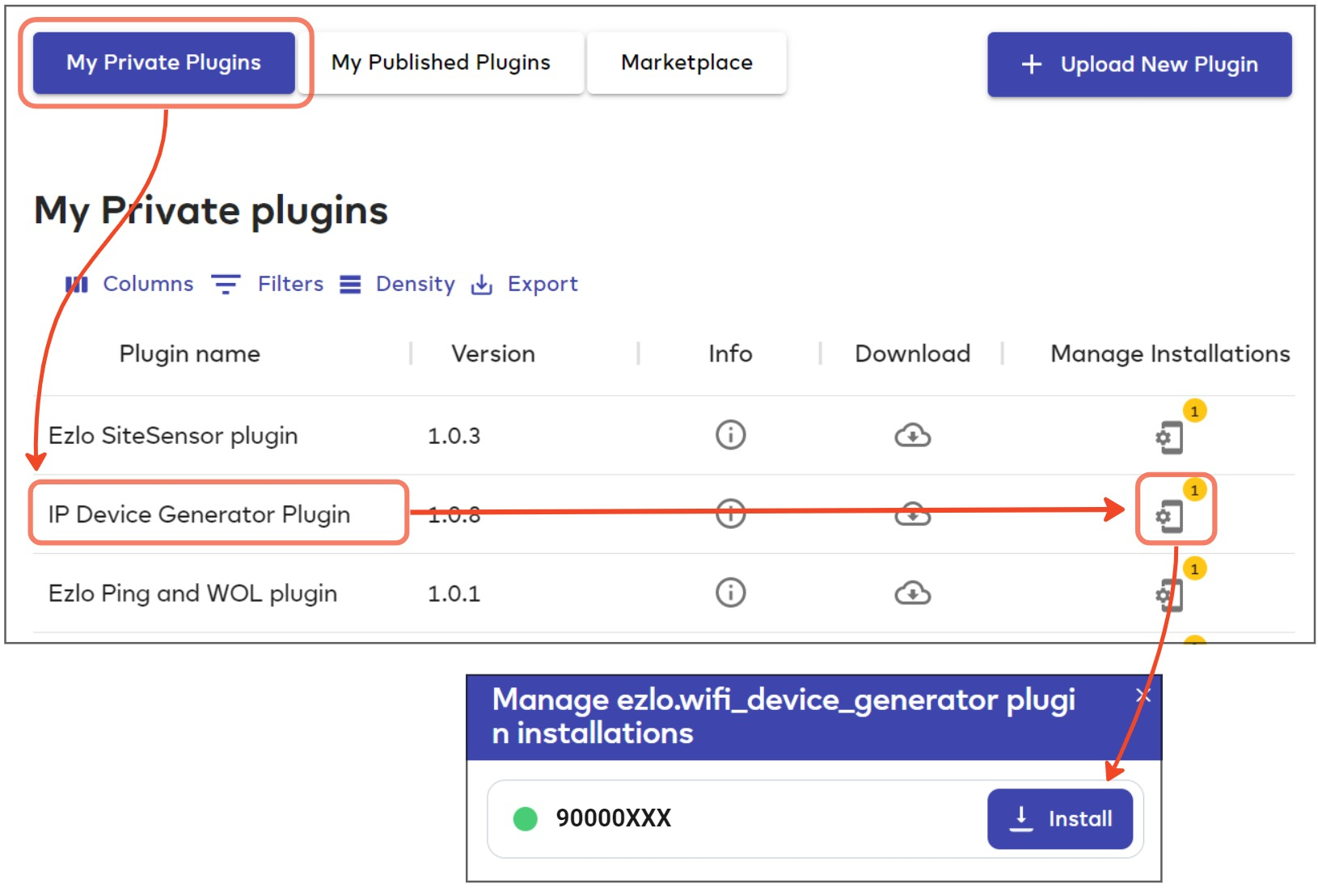
Task: Open info for Ezlo SiteSensor plugin
Action: [730, 435]
